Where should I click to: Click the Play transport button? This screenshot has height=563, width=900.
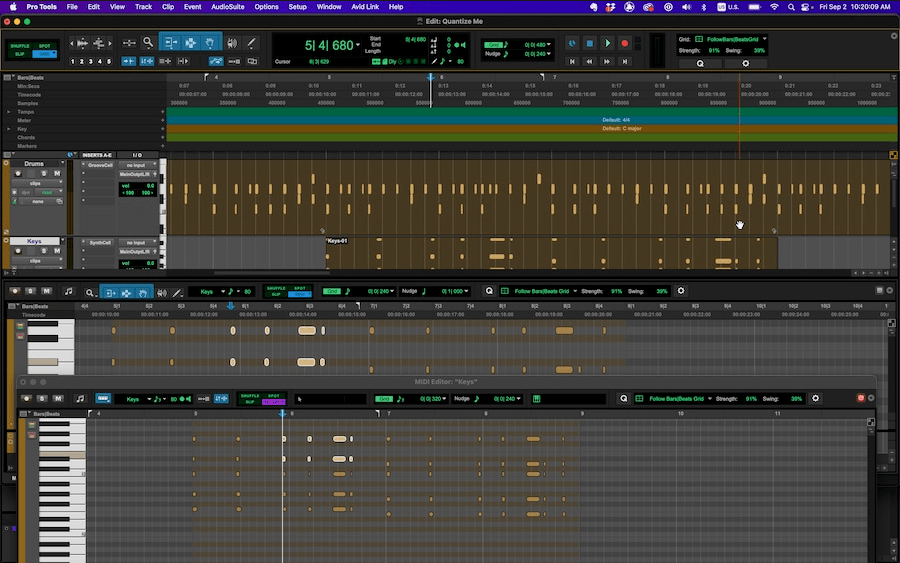[x=607, y=43]
